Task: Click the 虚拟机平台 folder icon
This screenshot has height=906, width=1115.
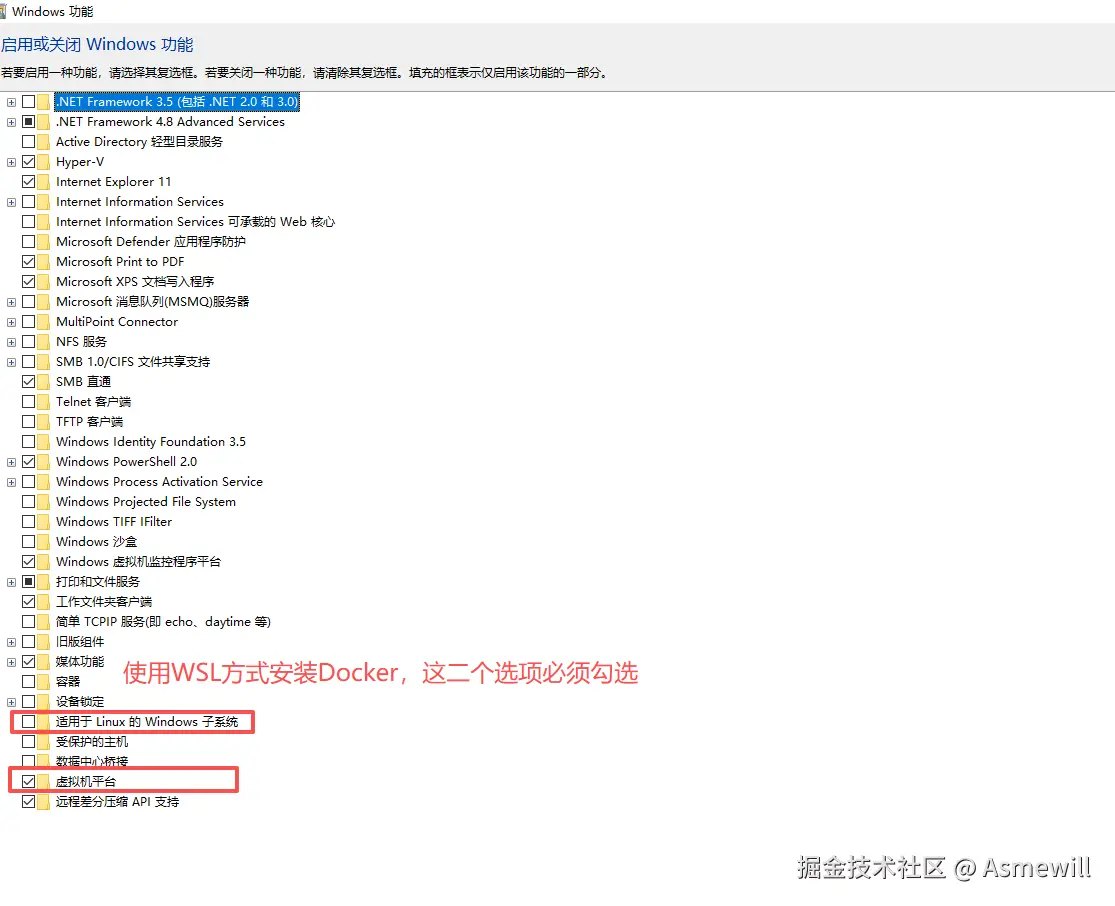Action: click(43, 782)
